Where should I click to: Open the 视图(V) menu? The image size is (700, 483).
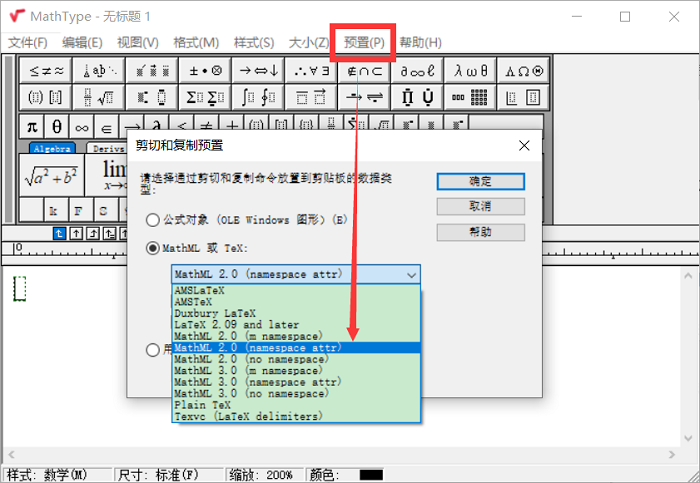click(138, 43)
